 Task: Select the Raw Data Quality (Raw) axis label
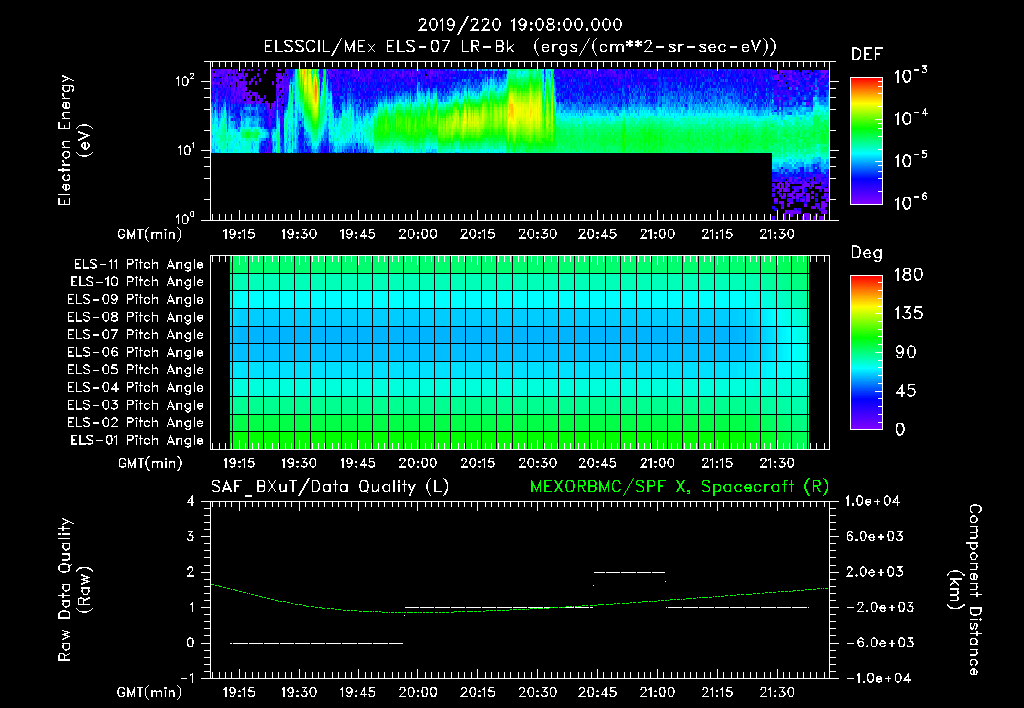[x=74, y=590]
